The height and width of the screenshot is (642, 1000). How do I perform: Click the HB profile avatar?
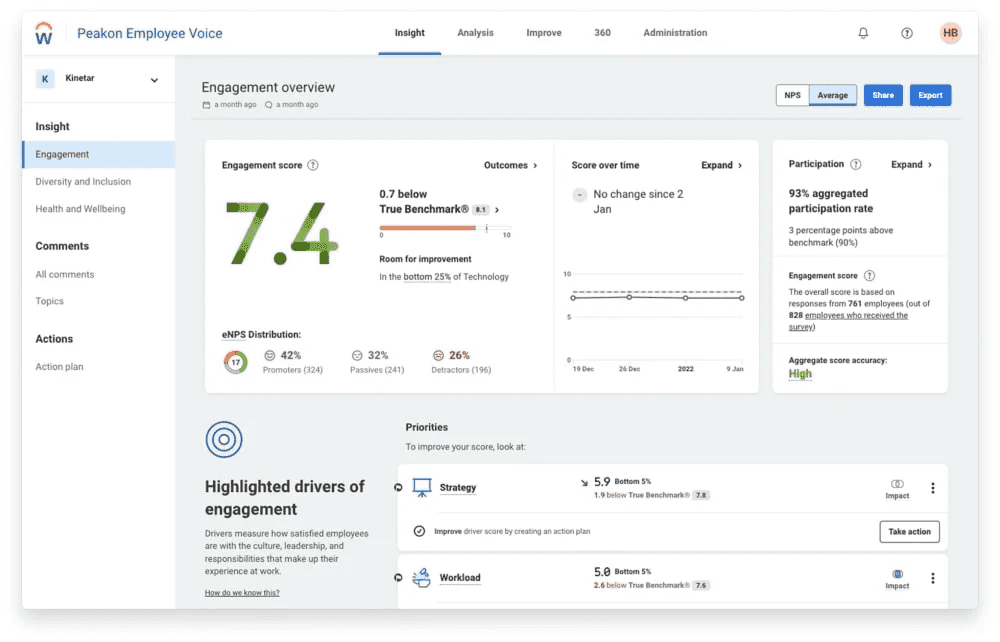coord(949,32)
